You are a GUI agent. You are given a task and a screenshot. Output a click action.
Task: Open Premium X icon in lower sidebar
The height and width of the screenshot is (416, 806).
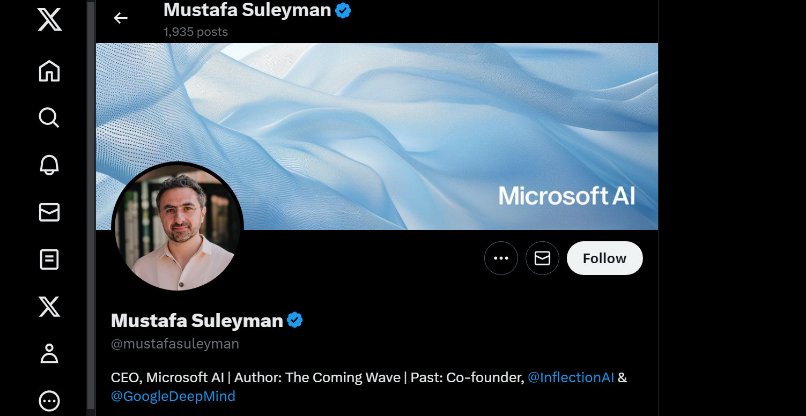pos(49,307)
